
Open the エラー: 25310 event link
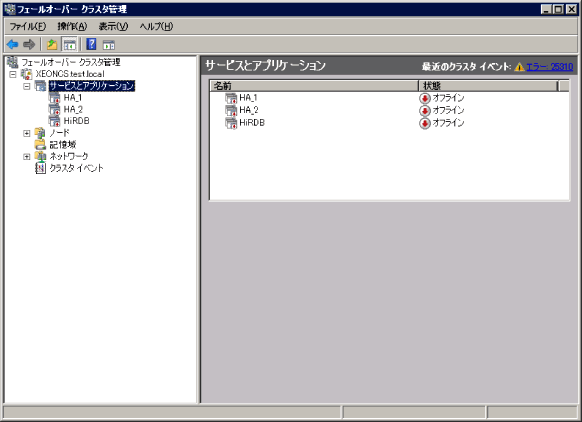coord(550,67)
